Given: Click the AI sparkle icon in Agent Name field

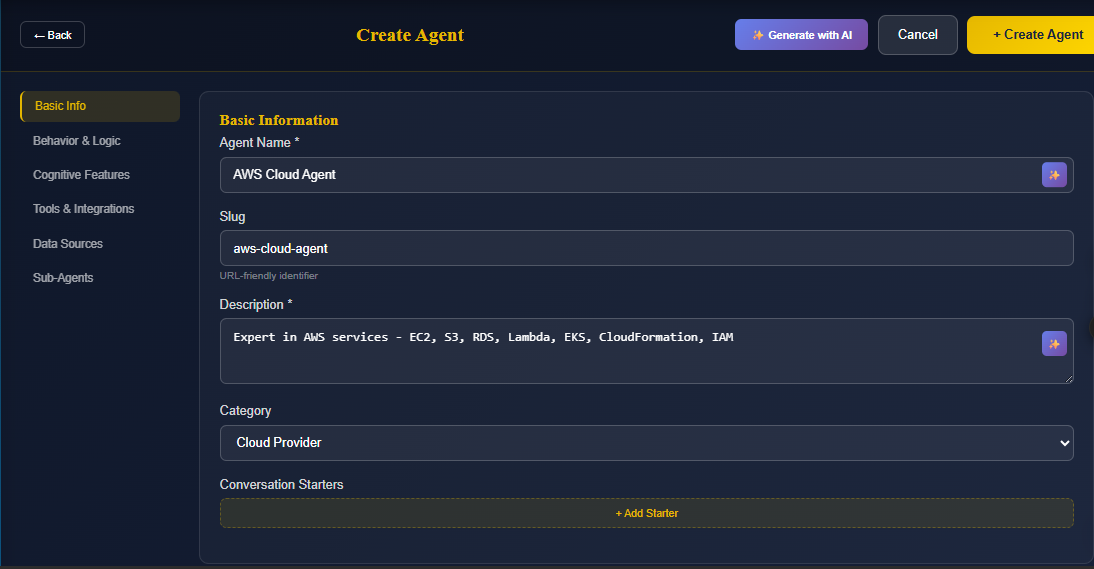Looking at the screenshot, I should (x=1054, y=175).
